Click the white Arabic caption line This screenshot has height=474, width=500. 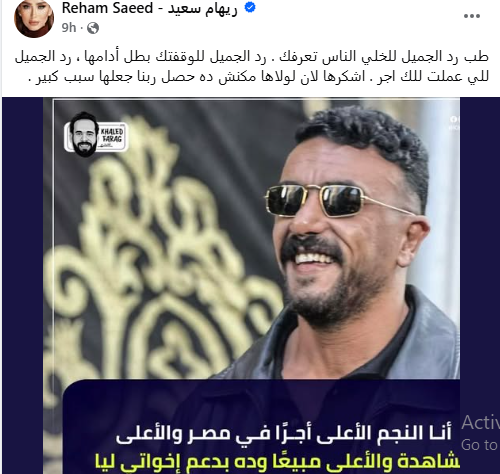pyautogui.click(x=284, y=434)
